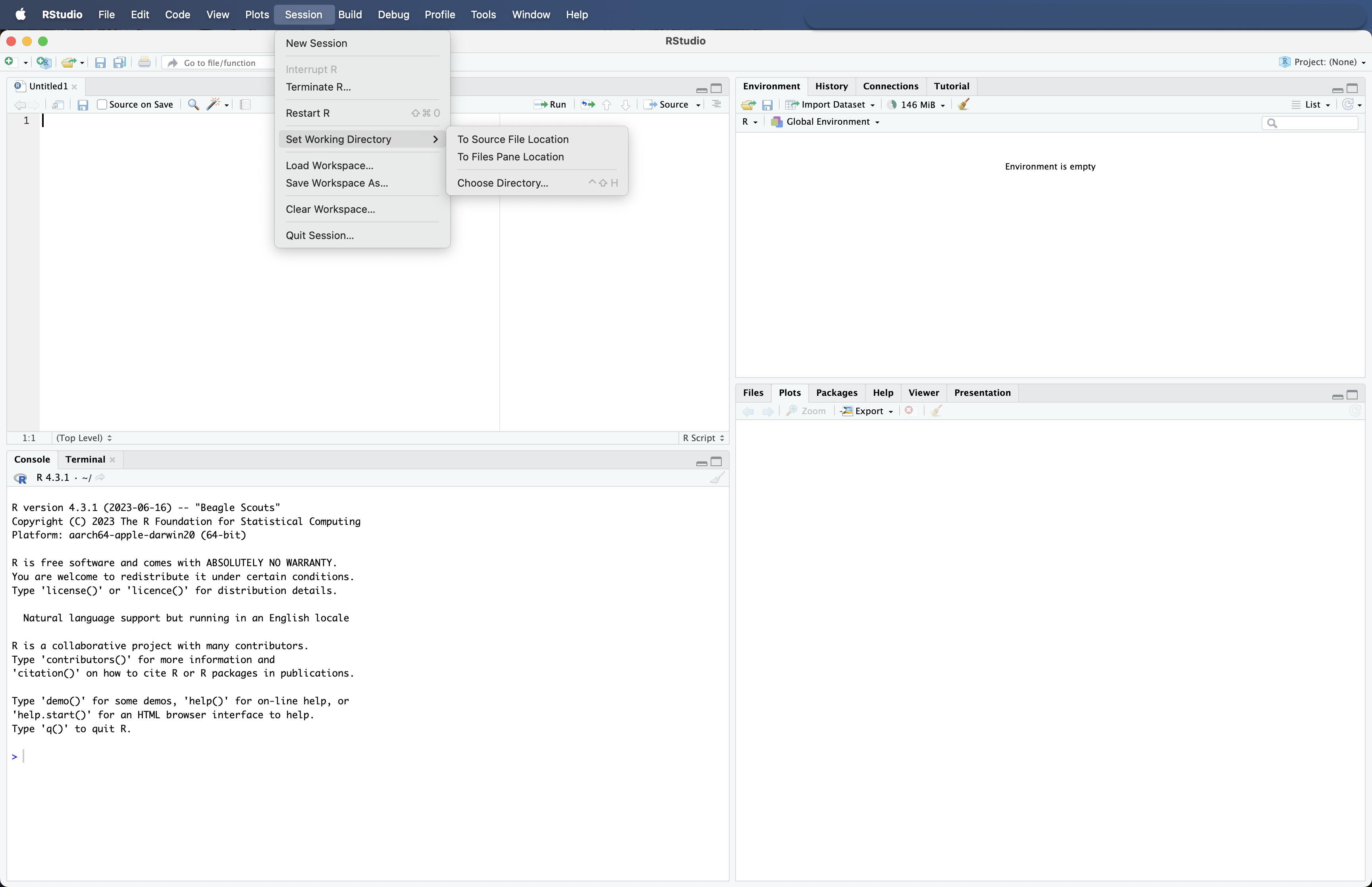Open the Apple menu
The height and width of the screenshot is (887, 1372).
click(x=21, y=14)
